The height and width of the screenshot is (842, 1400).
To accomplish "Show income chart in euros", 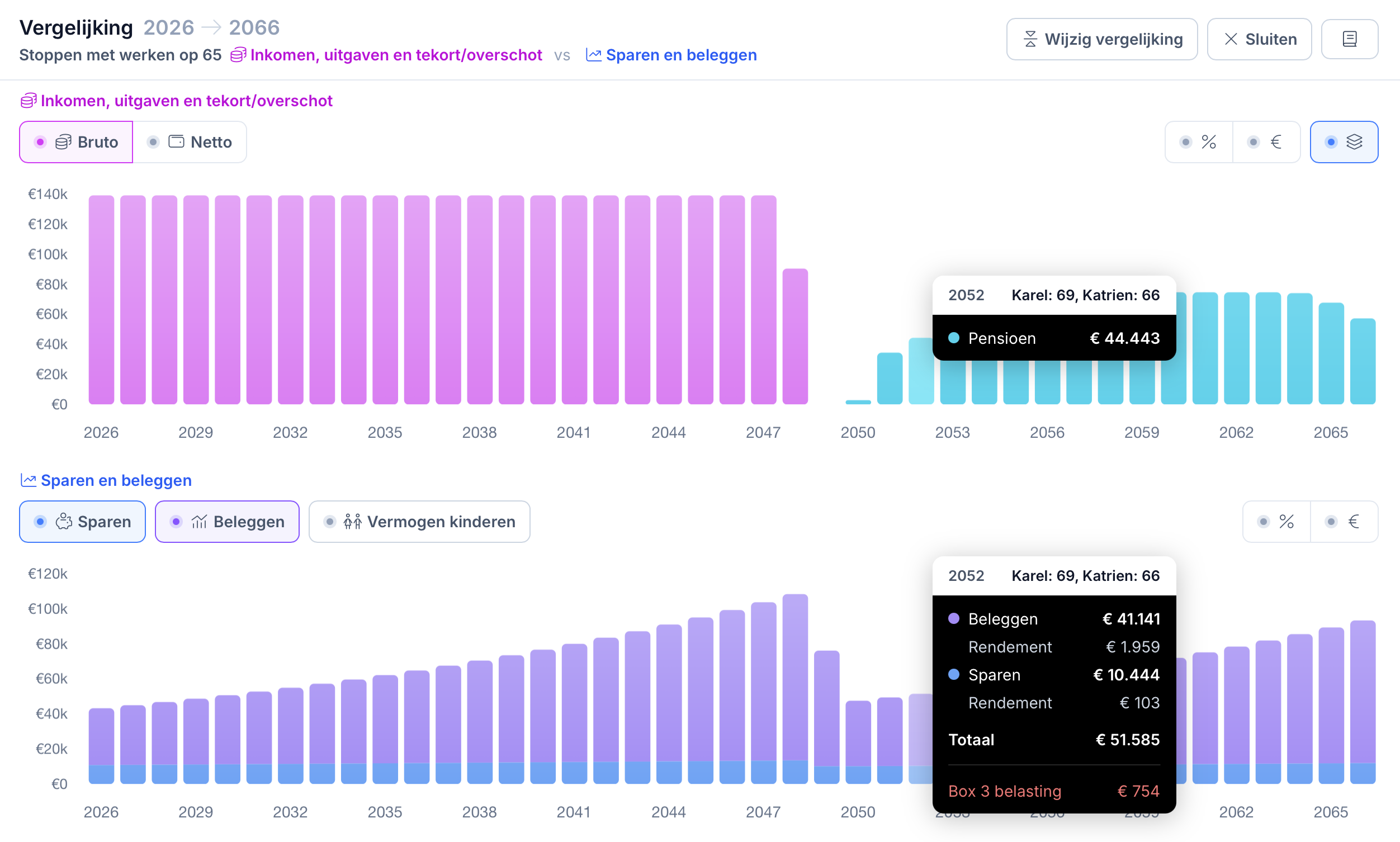I will (x=1266, y=142).
